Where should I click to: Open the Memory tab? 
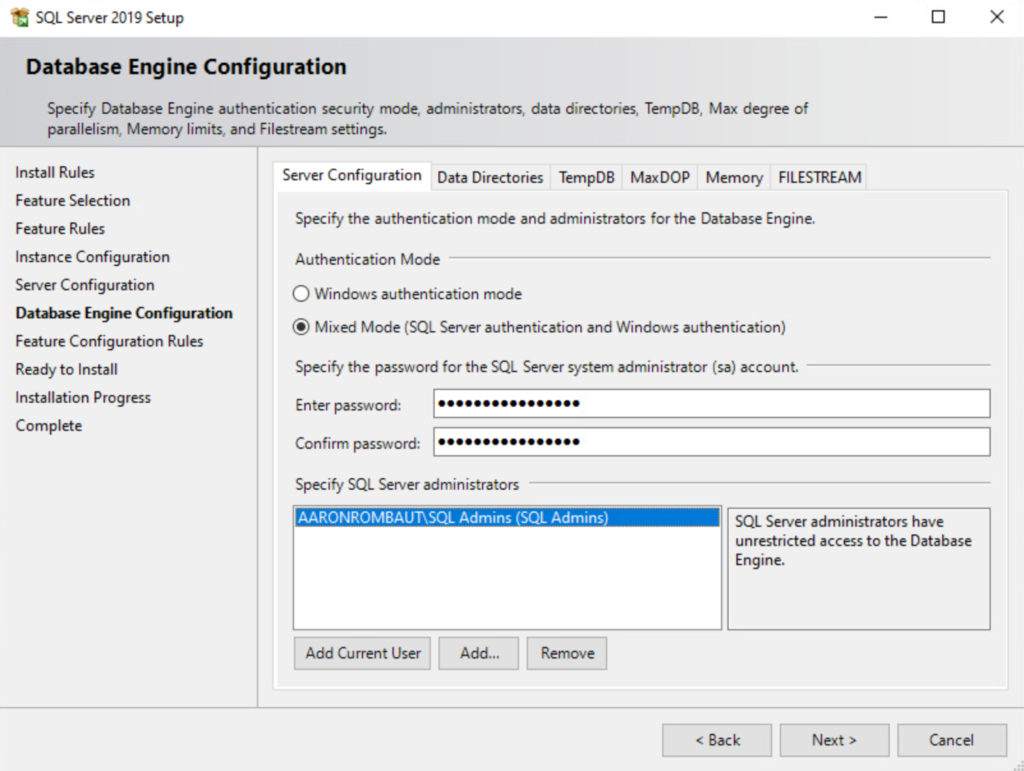[733, 177]
